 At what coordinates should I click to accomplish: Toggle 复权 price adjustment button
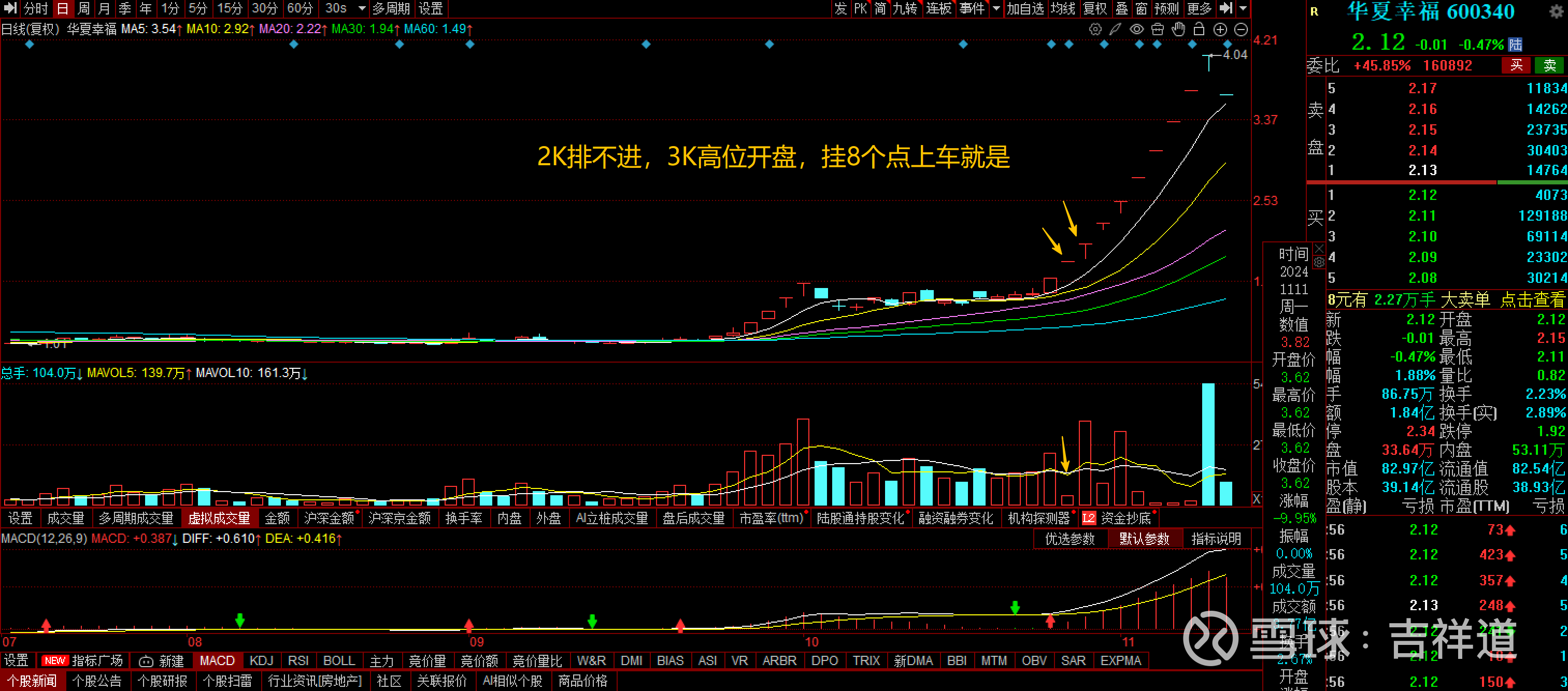[1094, 8]
